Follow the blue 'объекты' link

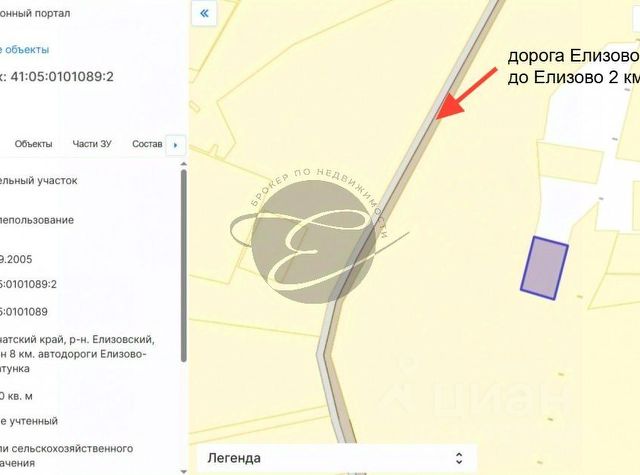click(x=24, y=50)
